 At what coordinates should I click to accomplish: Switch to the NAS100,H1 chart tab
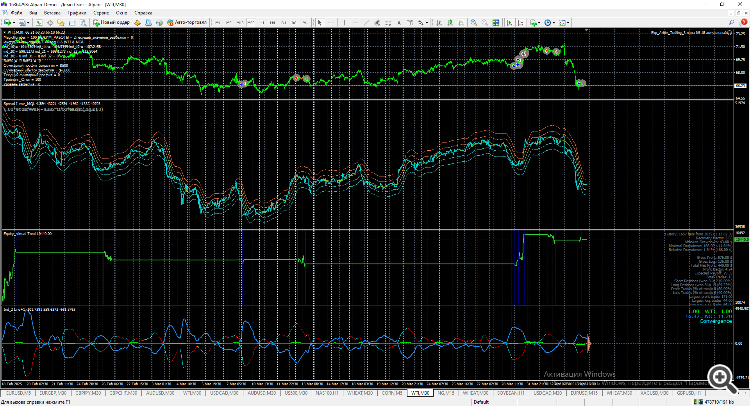(x=327, y=393)
